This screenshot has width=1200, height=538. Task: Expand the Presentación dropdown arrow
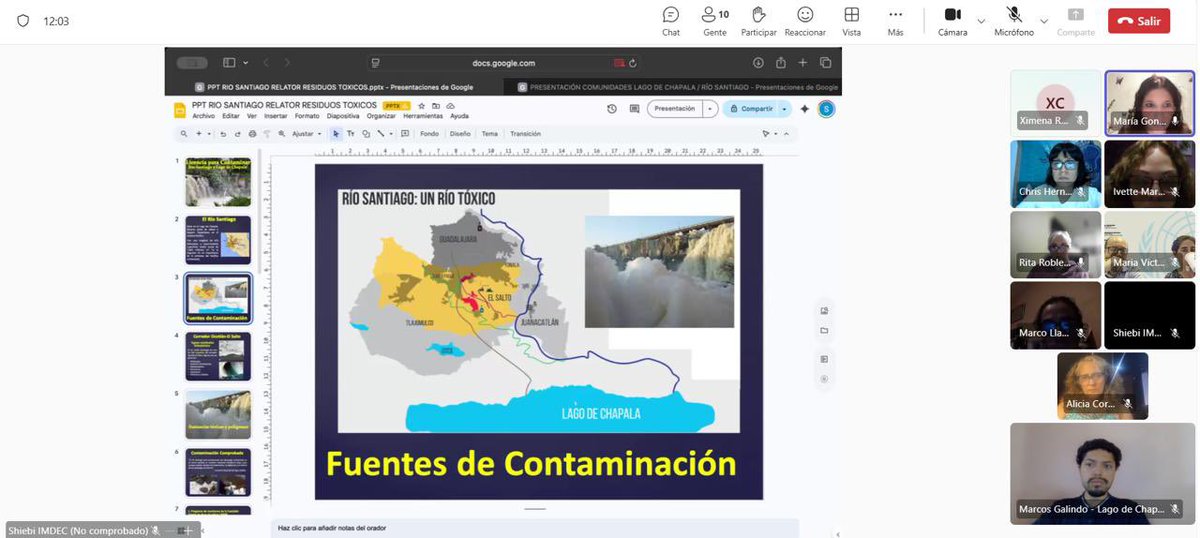pos(710,109)
